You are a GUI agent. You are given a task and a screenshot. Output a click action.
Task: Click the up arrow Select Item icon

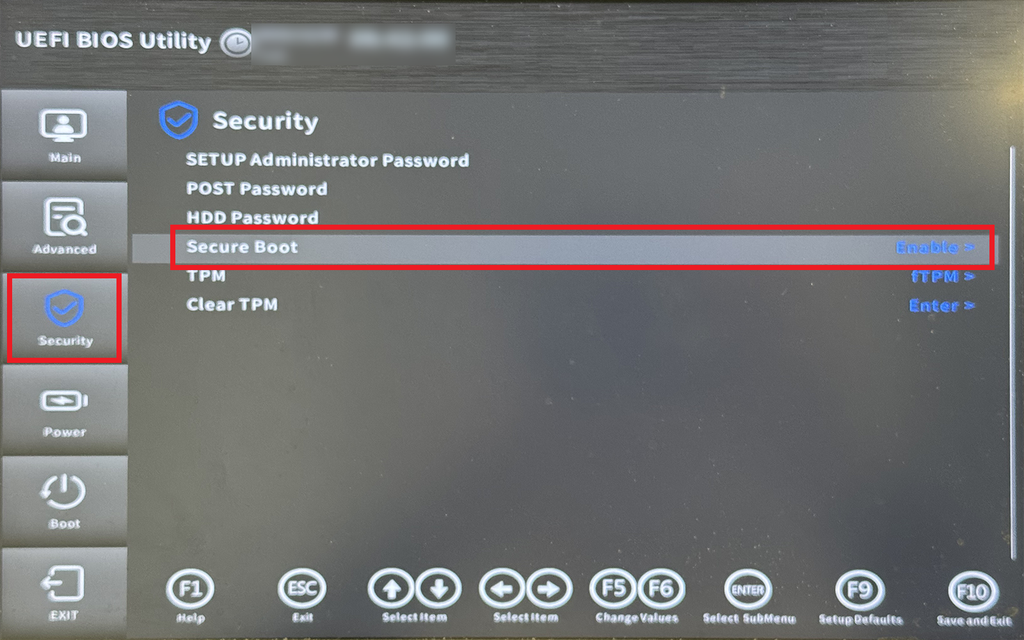click(x=391, y=589)
